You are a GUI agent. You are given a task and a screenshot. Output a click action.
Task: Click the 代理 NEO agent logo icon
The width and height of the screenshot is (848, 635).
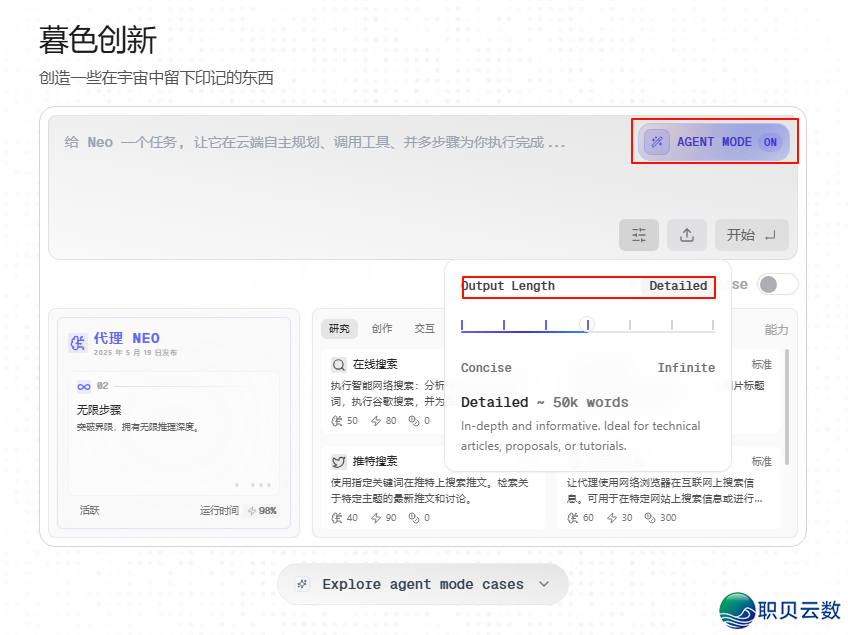point(77,342)
